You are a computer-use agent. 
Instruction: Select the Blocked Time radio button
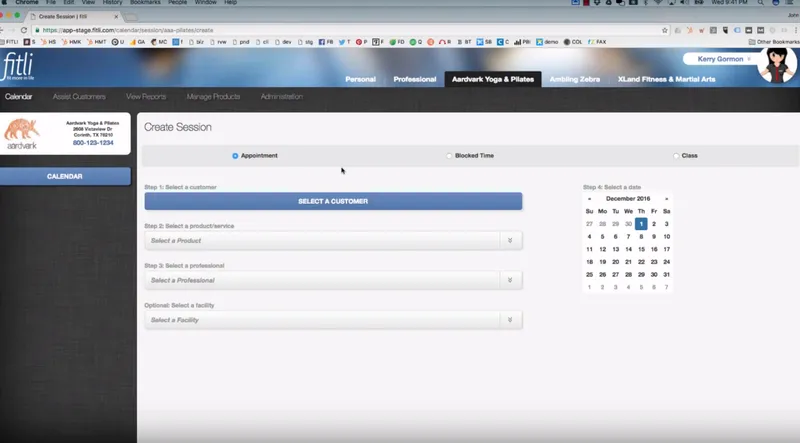pyautogui.click(x=449, y=156)
